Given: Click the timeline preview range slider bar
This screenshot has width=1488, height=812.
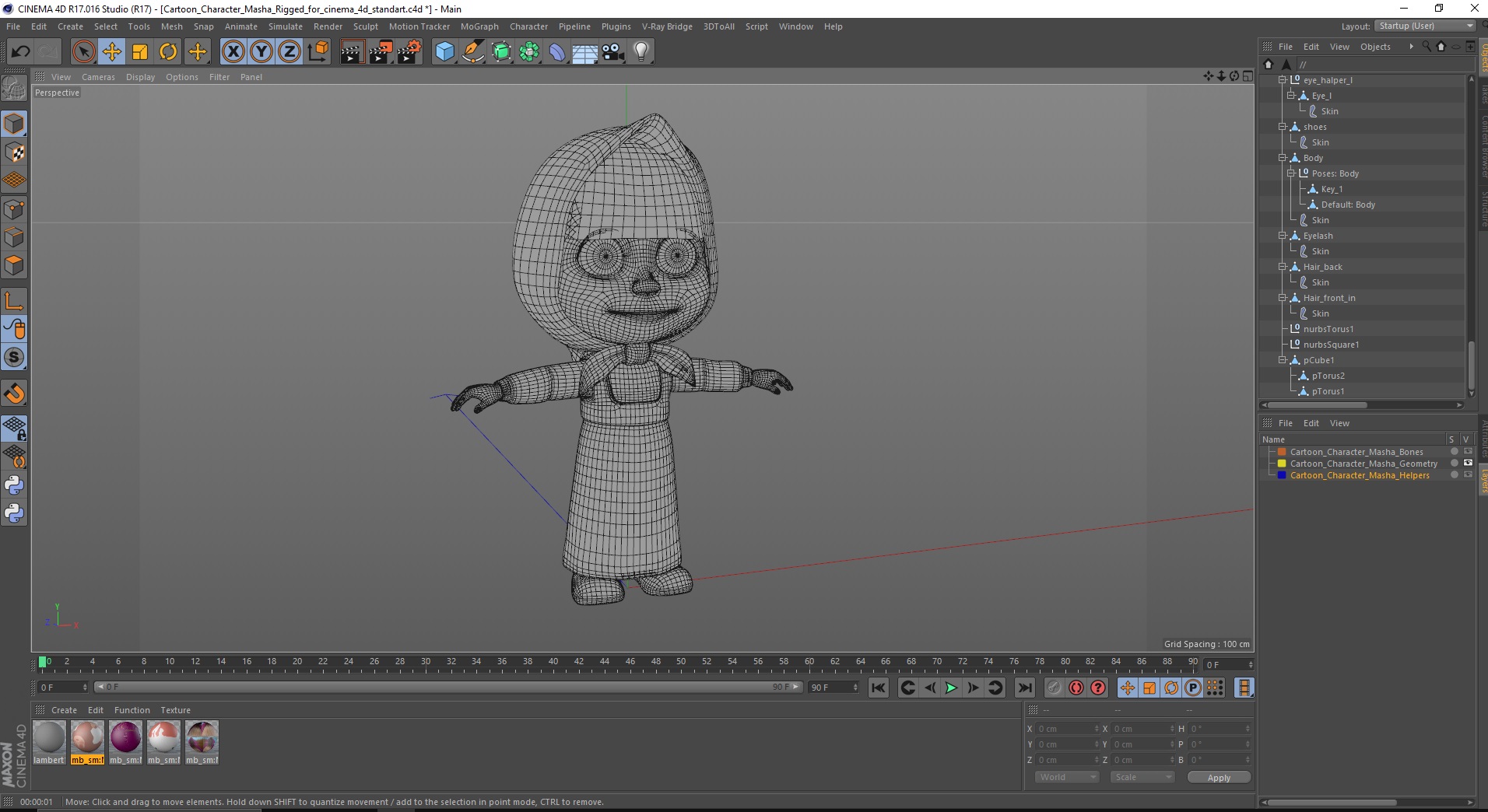Looking at the screenshot, I should point(448,687).
